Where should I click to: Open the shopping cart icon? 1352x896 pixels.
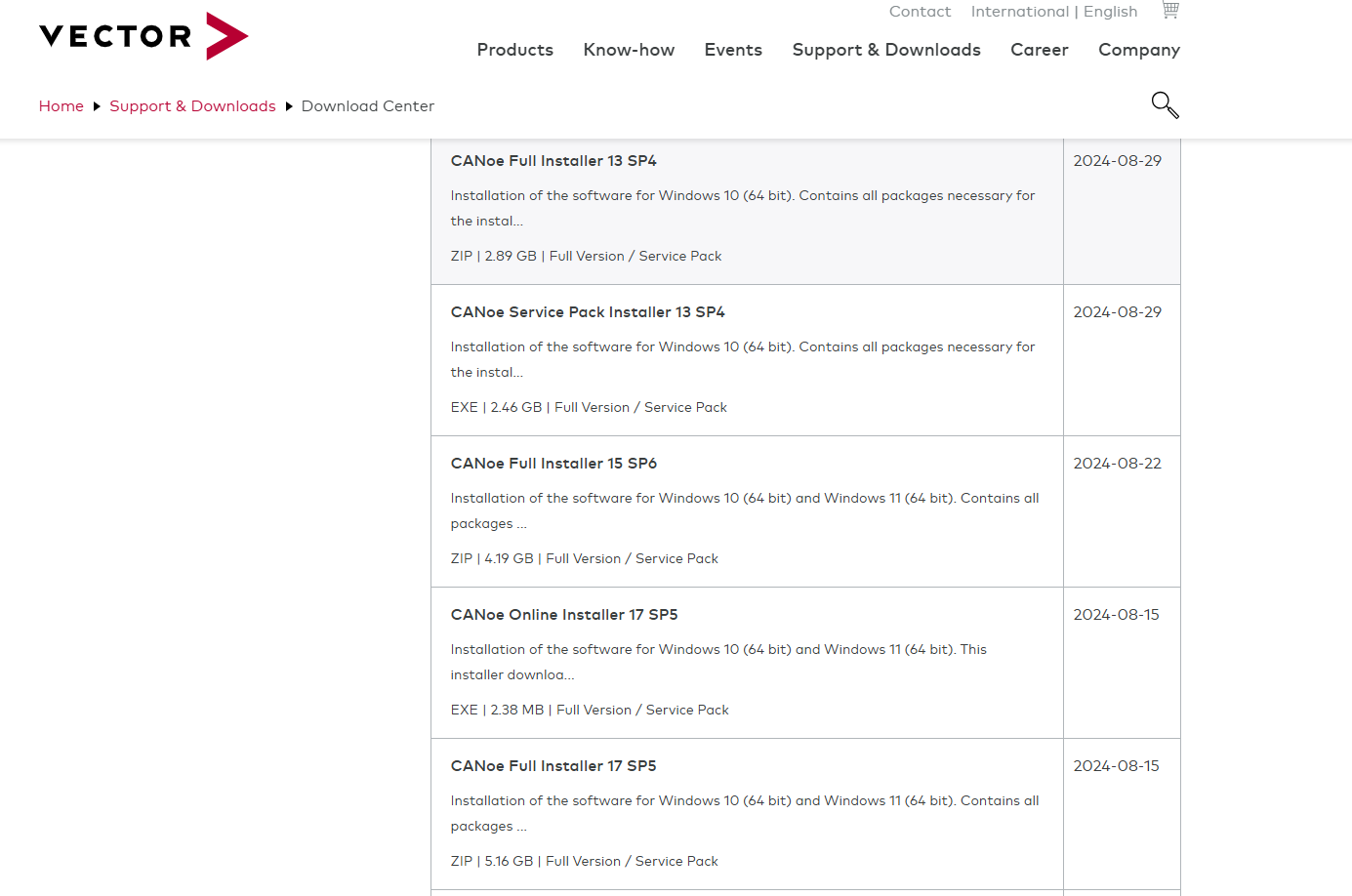(x=1169, y=11)
